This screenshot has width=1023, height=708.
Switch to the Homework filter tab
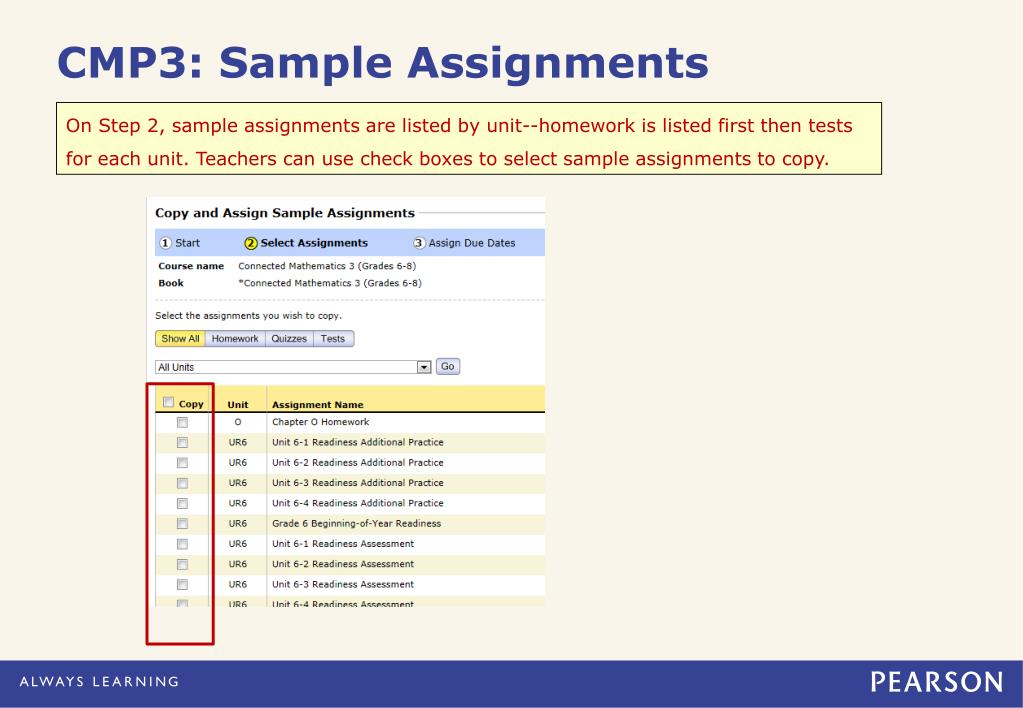[x=235, y=339]
